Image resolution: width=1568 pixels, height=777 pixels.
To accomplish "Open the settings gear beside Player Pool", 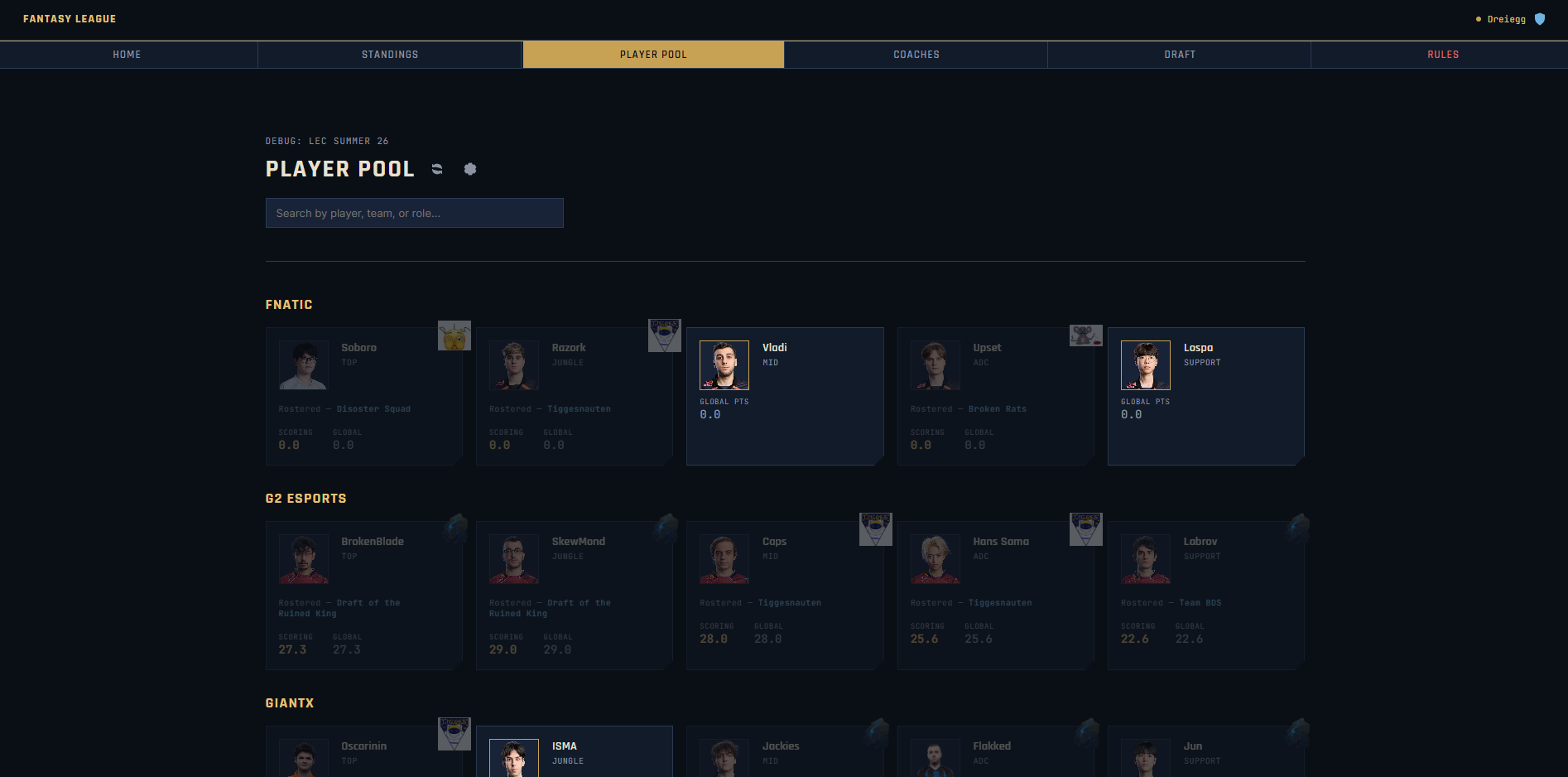I will (x=470, y=169).
